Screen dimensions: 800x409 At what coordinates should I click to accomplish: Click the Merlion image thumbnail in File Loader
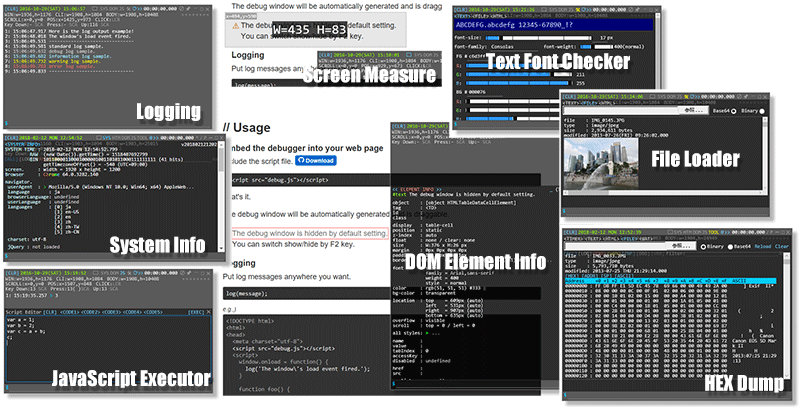click(601, 164)
